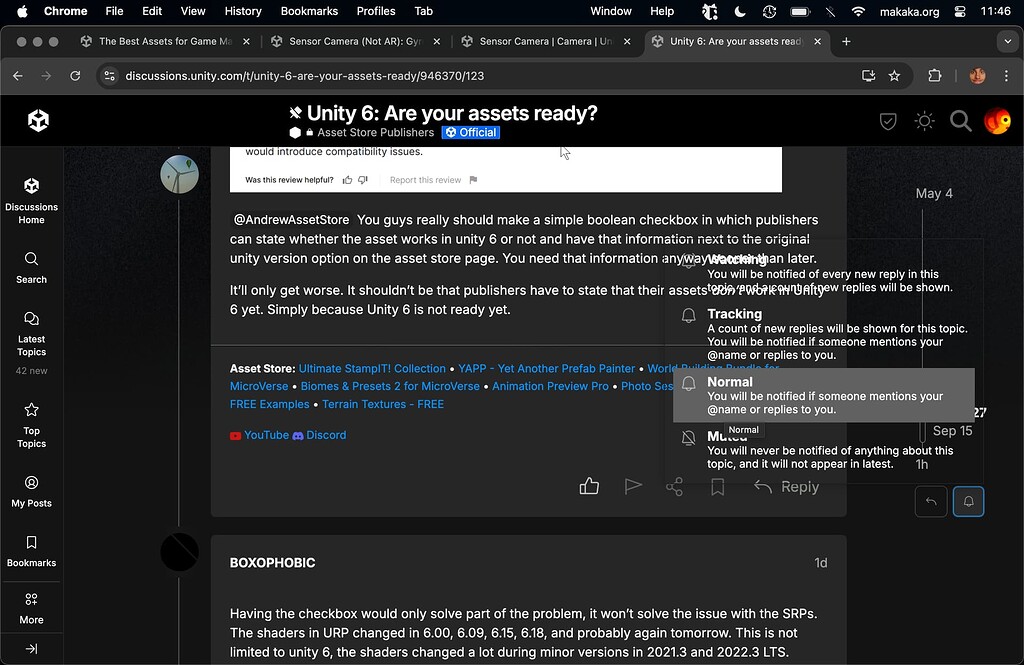The image size is (1024, 665).
Task: Click BOXOPHOBIC's black avatar
Action: tap(180, 552)
